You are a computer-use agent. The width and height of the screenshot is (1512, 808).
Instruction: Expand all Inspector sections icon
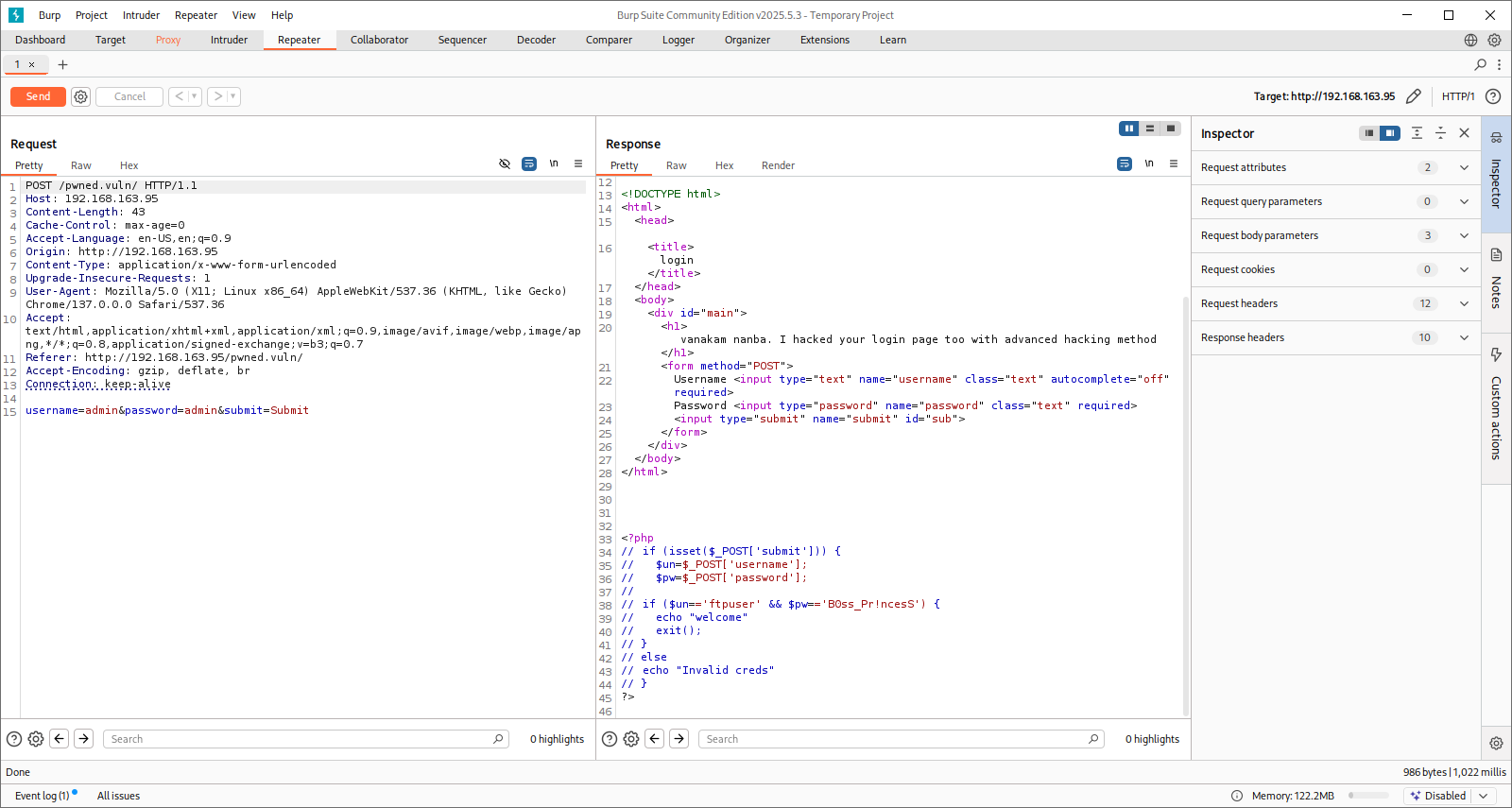(x=1417, y=133)
